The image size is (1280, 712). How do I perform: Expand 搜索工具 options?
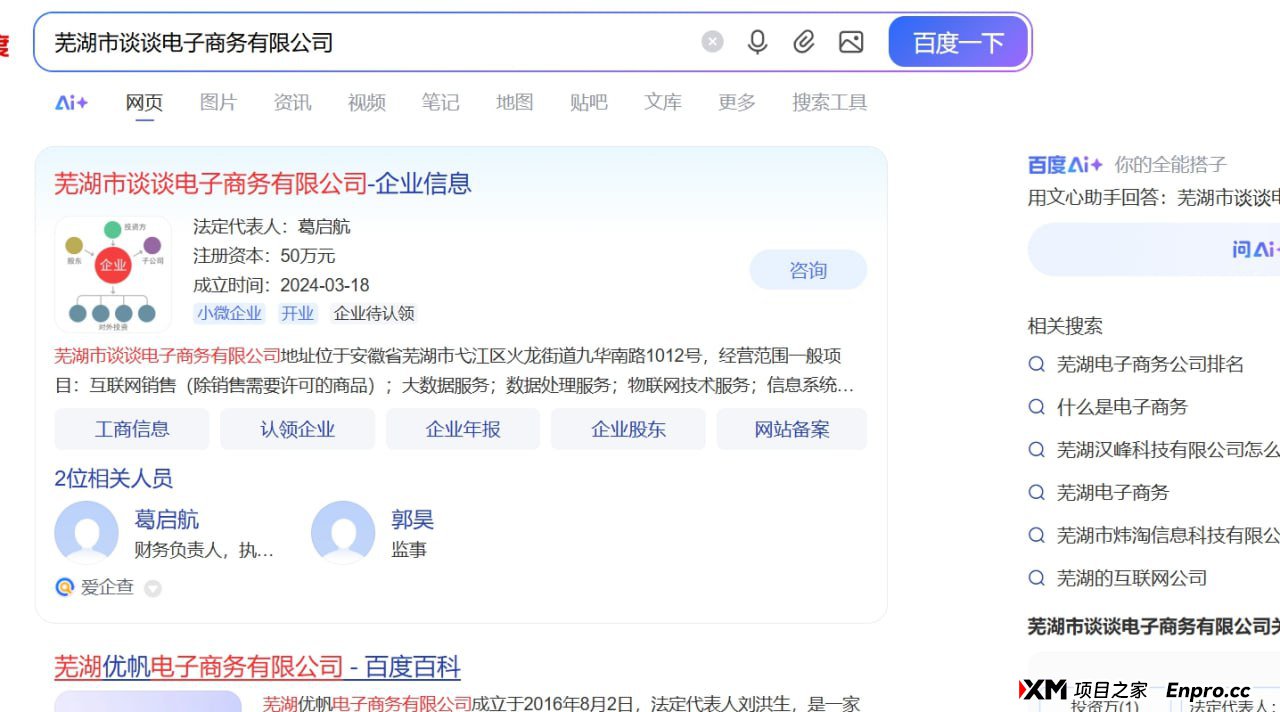pyautogui.click(x=829, y=102)
